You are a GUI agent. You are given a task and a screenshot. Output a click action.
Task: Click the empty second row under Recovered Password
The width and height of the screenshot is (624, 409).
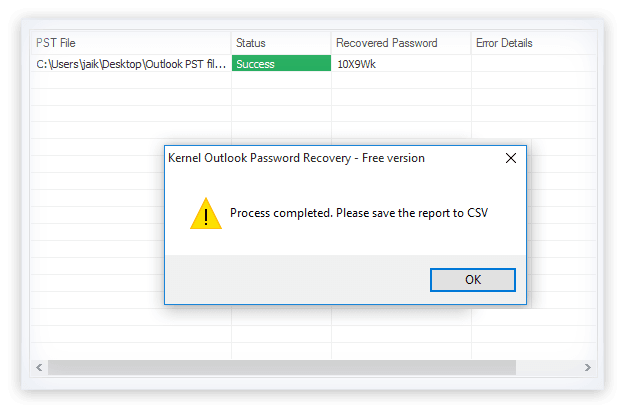tap(401, 80)
